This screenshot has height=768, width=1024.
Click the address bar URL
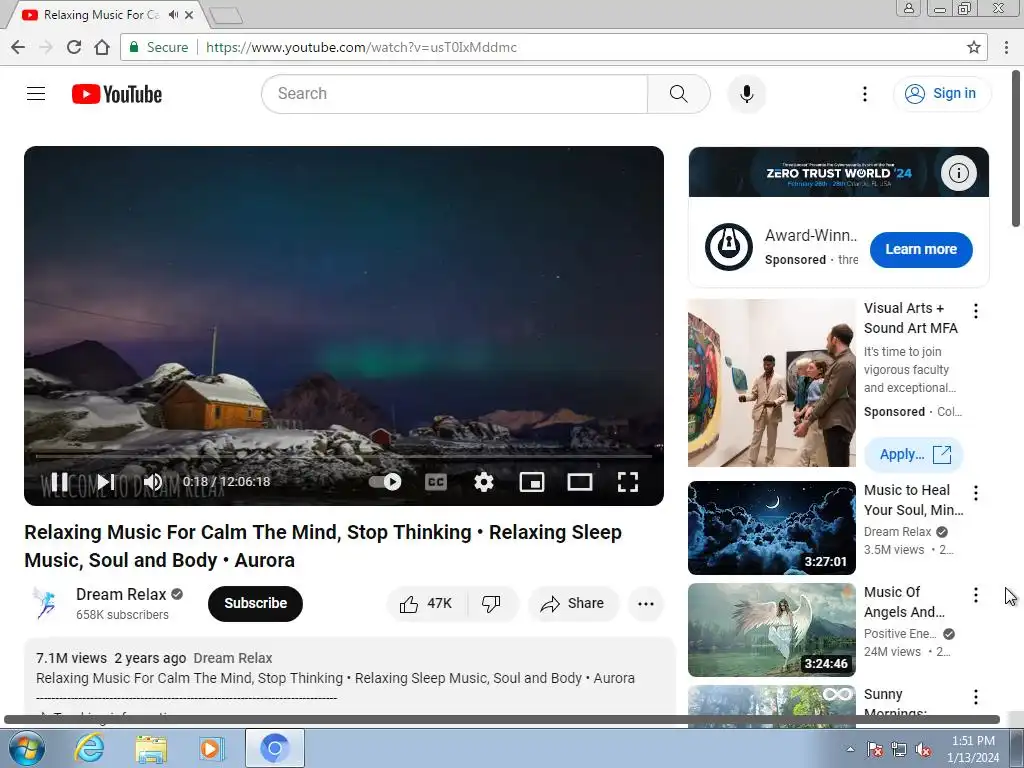tap(361, 47)
